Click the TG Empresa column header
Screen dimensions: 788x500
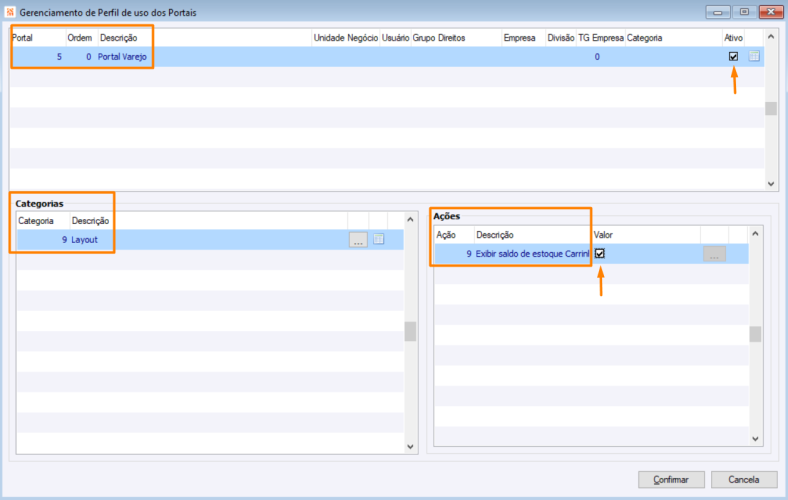pyautogui.click(x=601, y=38)
